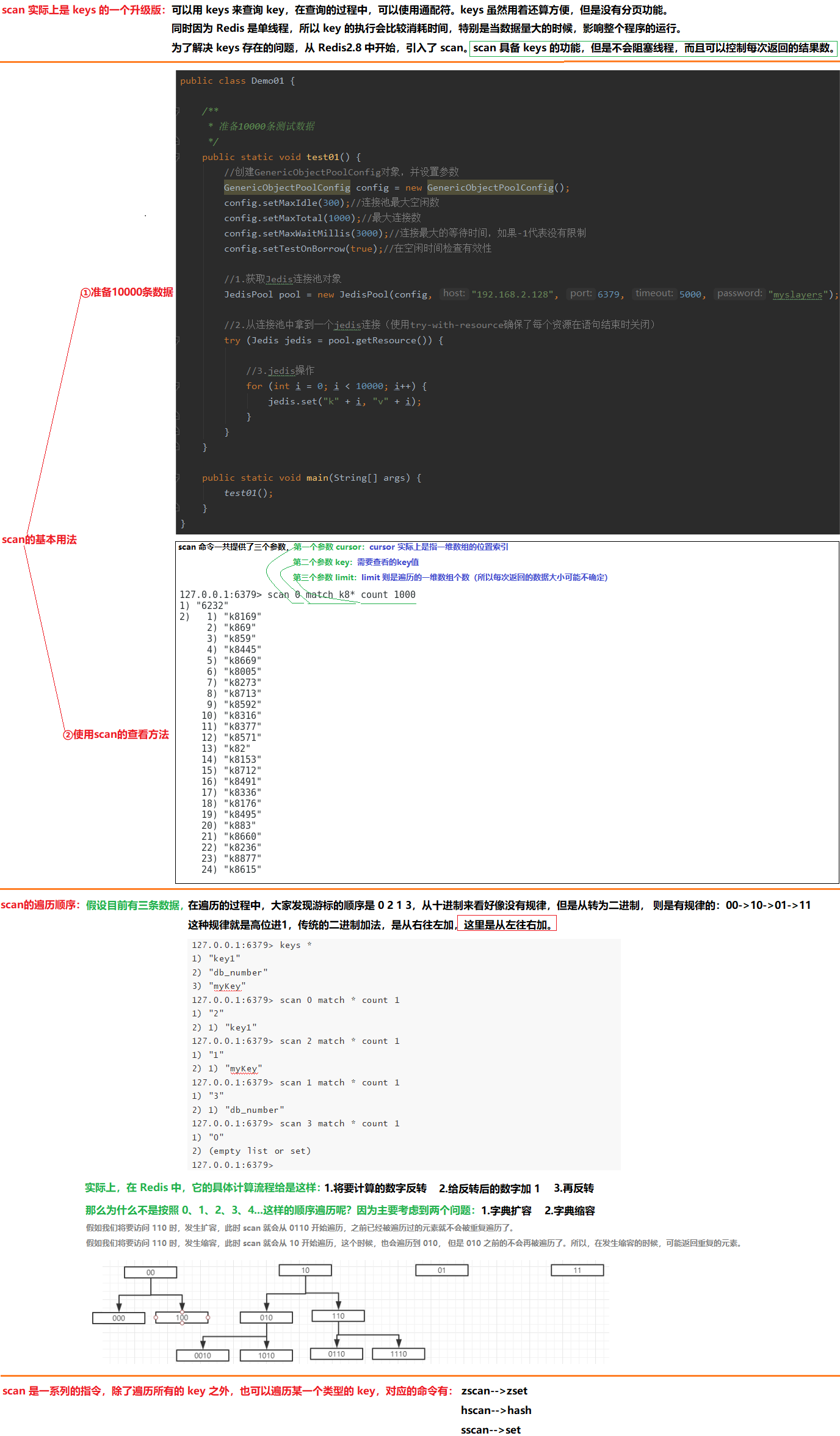Select the ②使用scan的查看方法 branch node
This screenshot has width=840, height=1436.
[x=116, y=735]
